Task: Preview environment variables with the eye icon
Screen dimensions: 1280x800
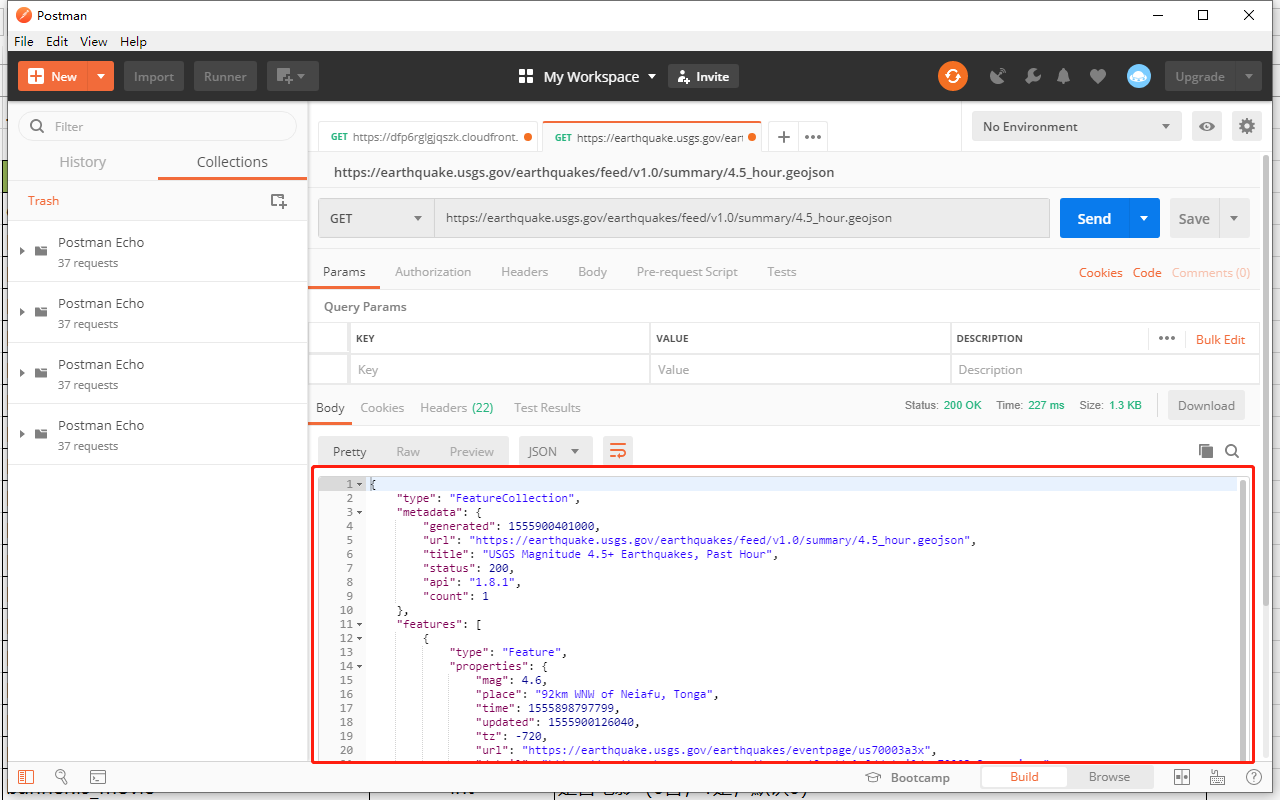Action: 1207,126
